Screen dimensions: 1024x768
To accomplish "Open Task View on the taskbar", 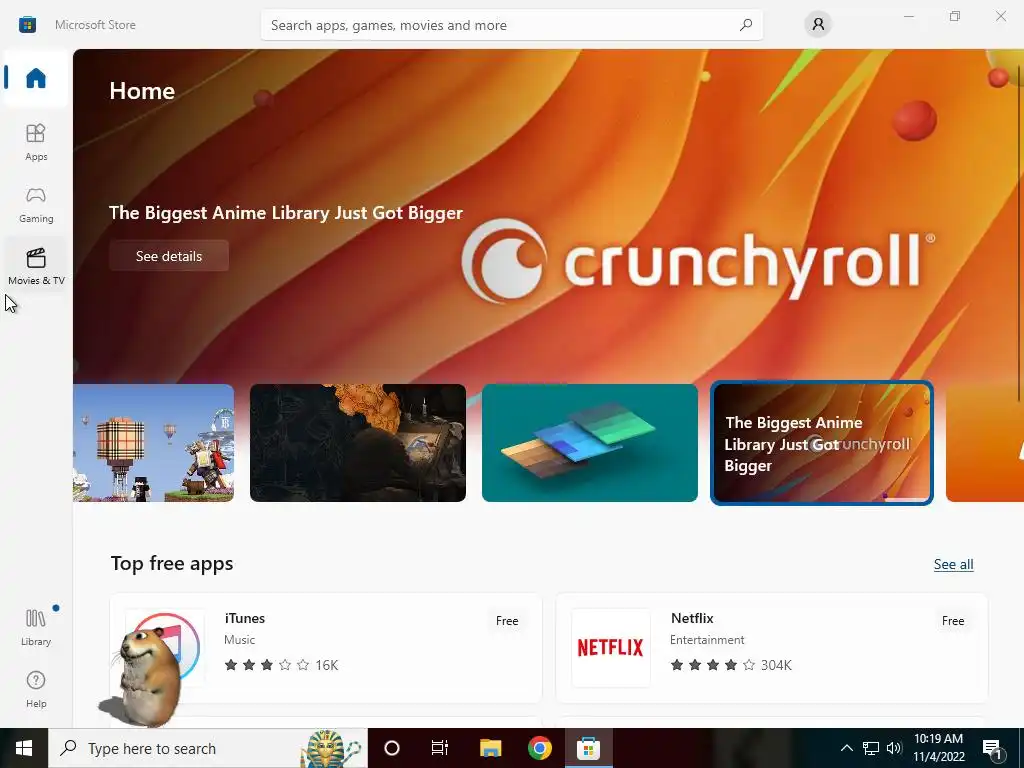I will 440,748.
